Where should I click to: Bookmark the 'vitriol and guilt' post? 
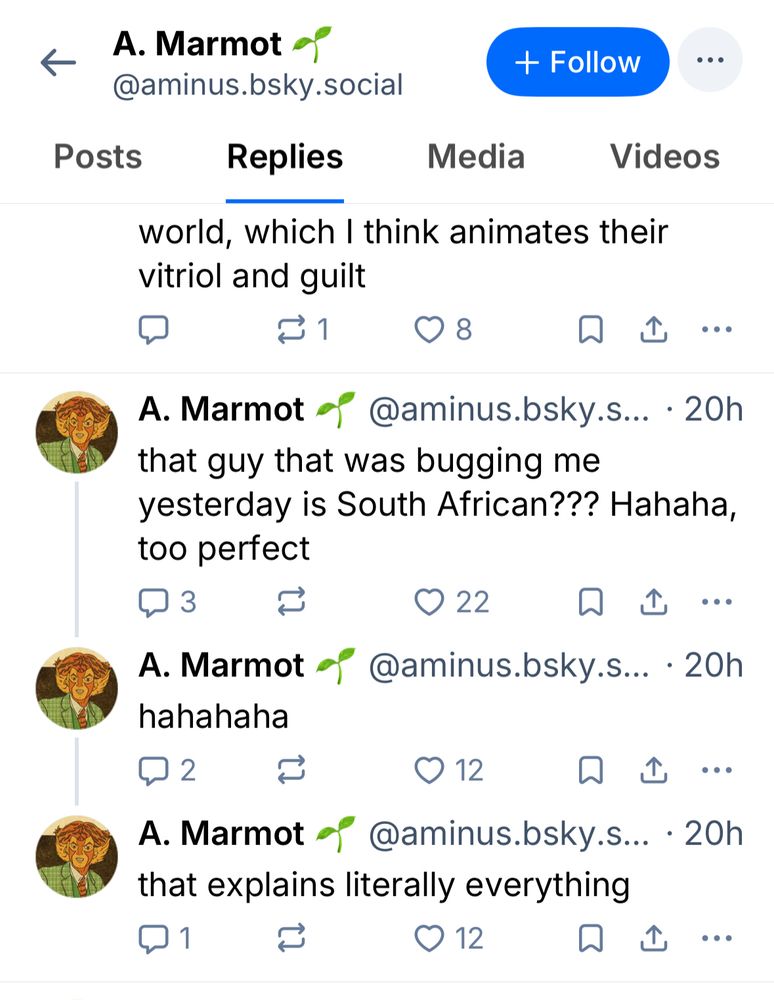click(x=591, y=329)
